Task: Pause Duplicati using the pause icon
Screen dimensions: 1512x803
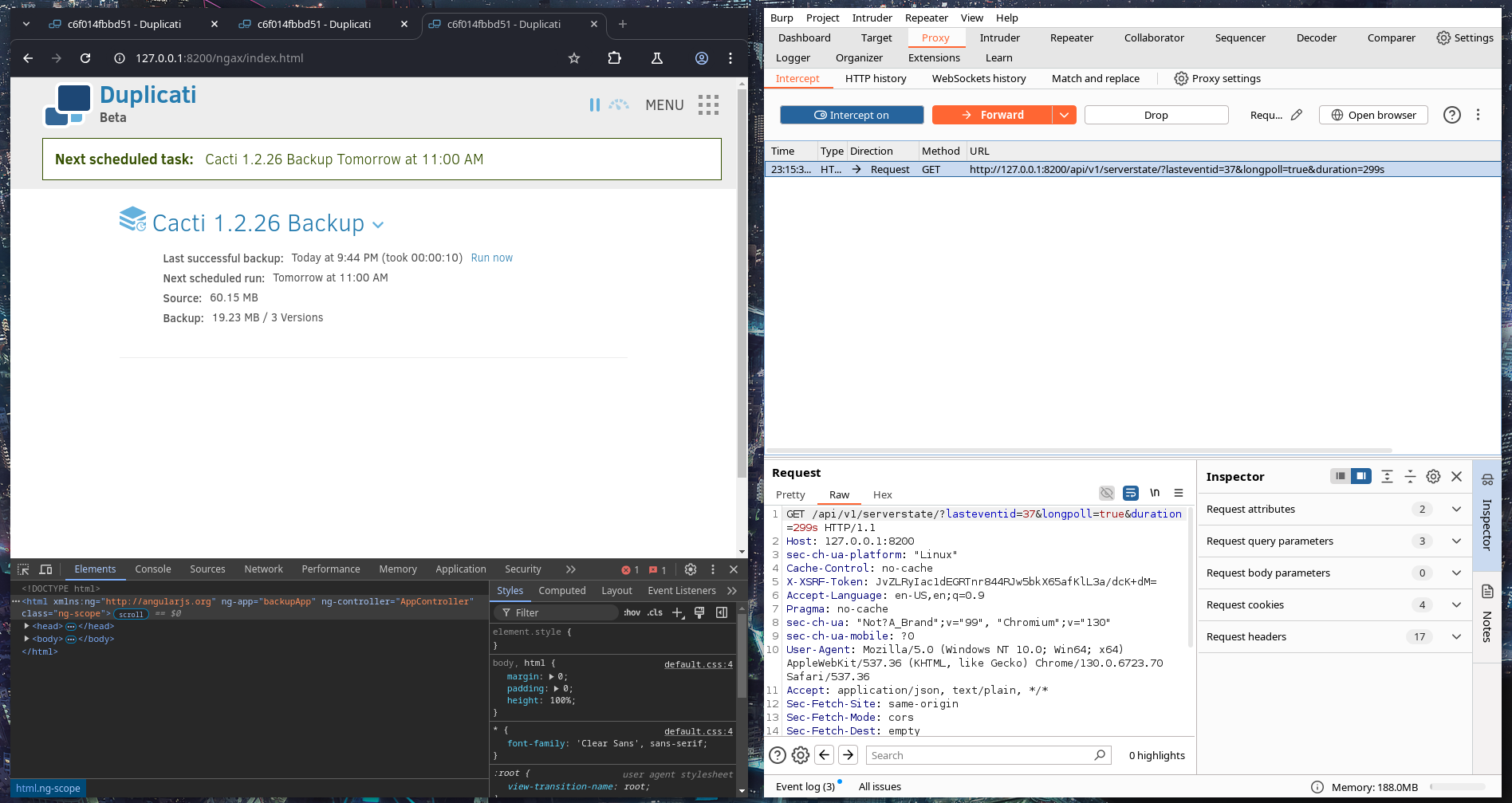Action: [594, 104]
